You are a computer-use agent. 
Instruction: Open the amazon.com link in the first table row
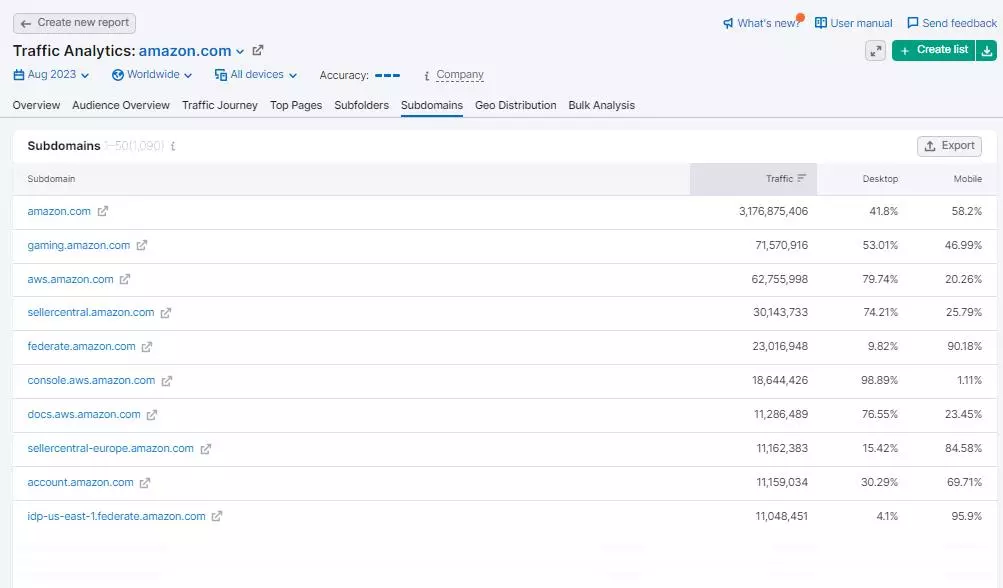[59, 211]
